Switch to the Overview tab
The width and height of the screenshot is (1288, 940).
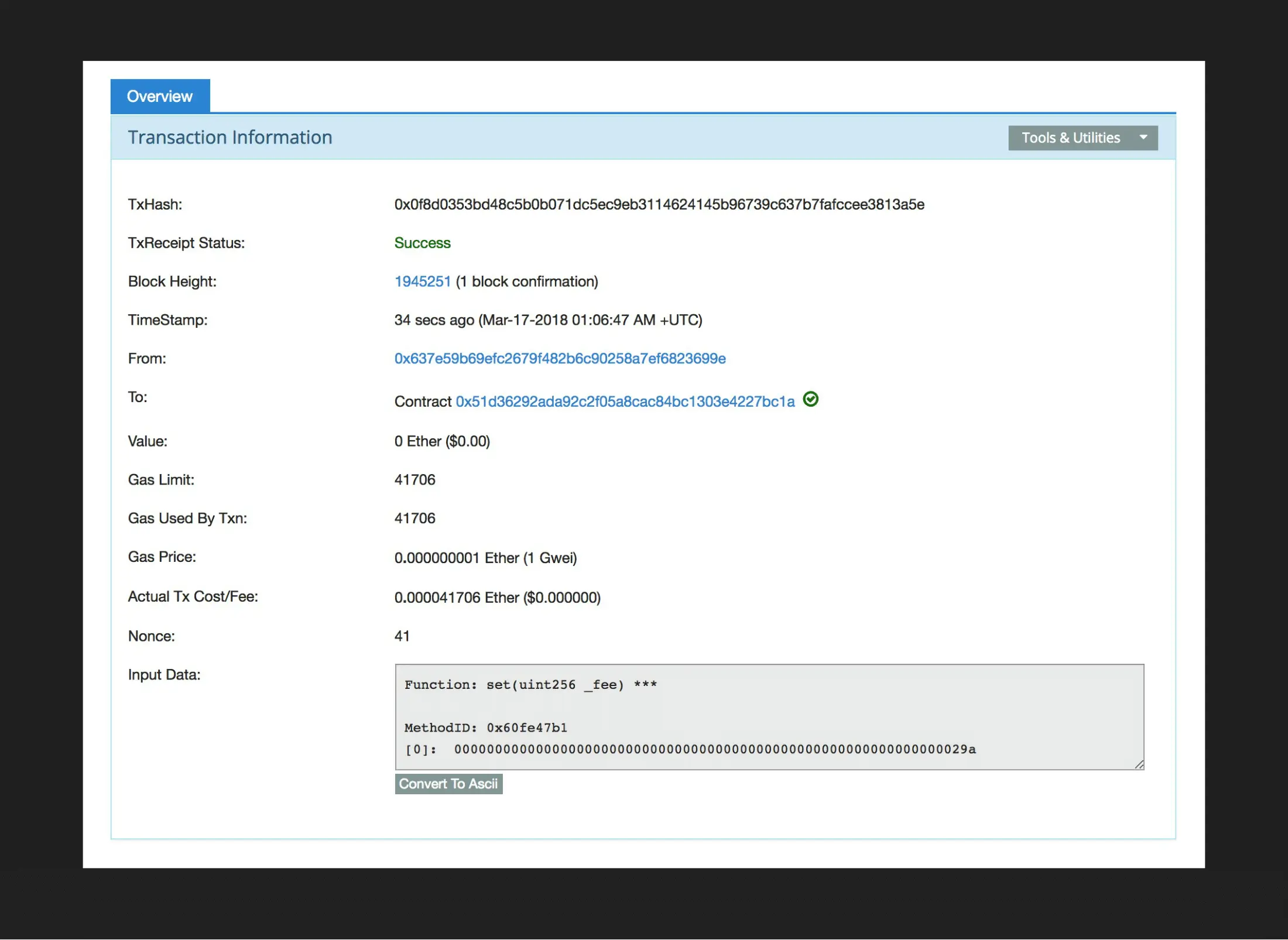[x=160, y=96]
